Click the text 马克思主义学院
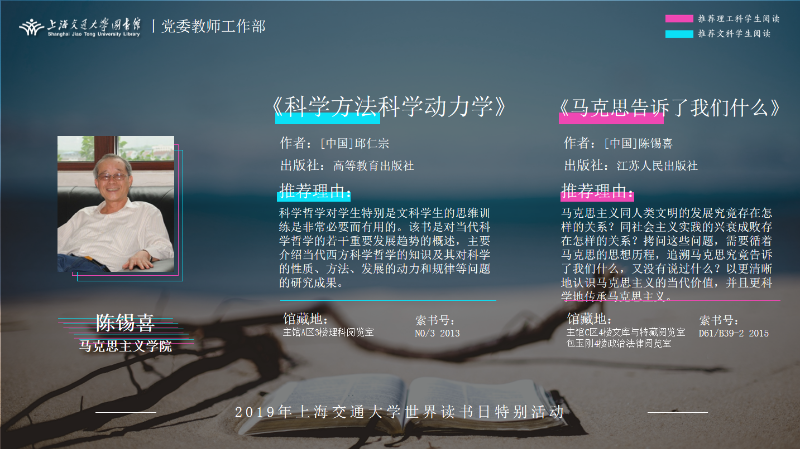800x449 pixels. click(125, 346)
